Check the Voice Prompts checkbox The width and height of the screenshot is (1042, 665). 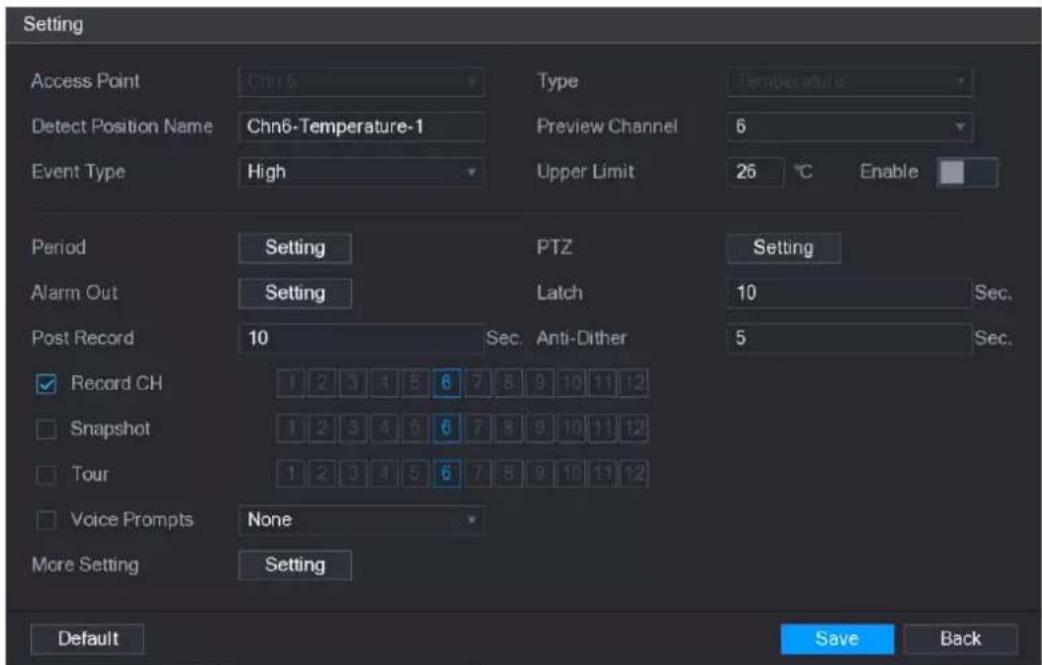click(46, 520)
